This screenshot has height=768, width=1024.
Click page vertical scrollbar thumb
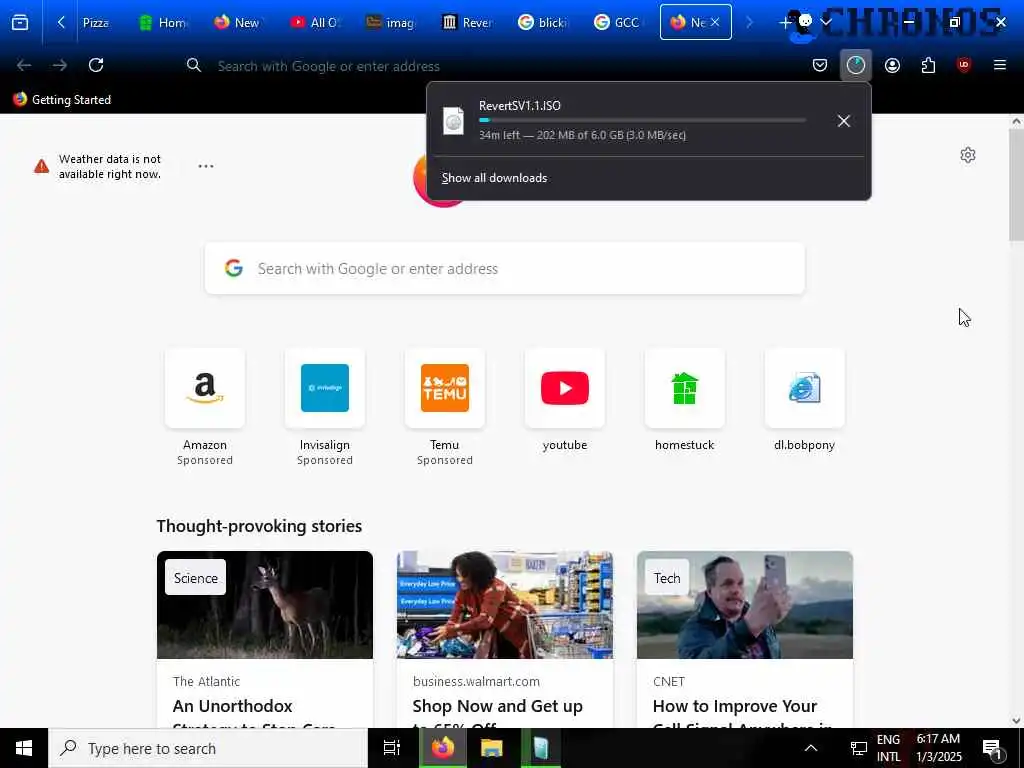[1016, 184]
